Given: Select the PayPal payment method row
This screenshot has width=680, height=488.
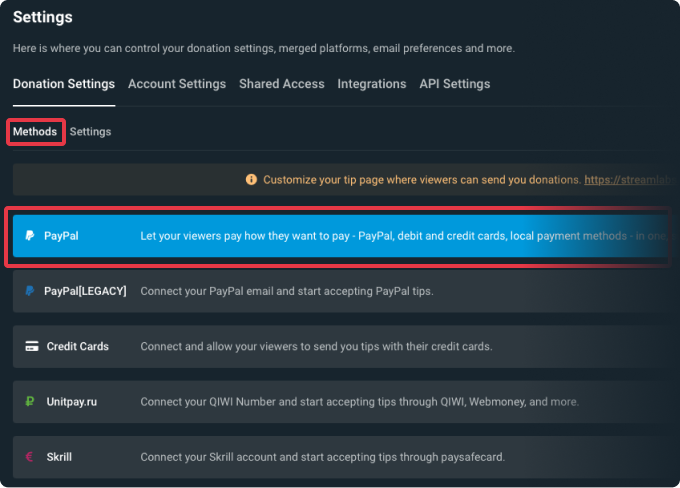Looking at the screenshot, I should point(340,236).
